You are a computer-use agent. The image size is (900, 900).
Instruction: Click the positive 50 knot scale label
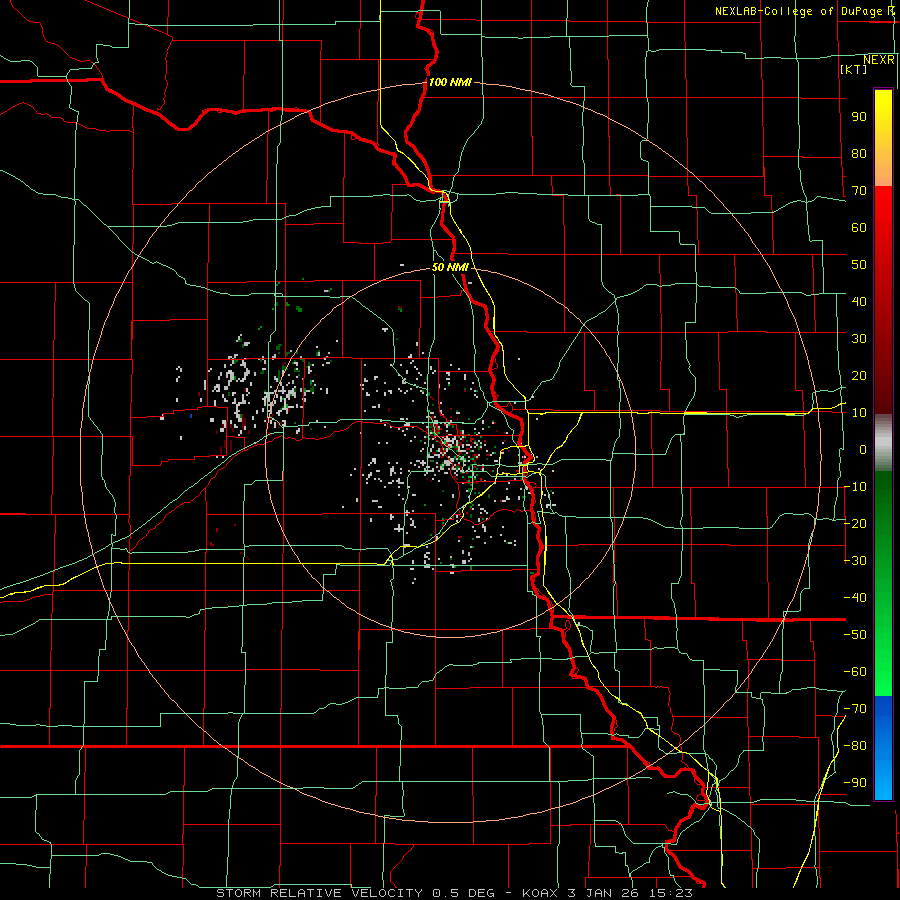(x=859, y=265)
